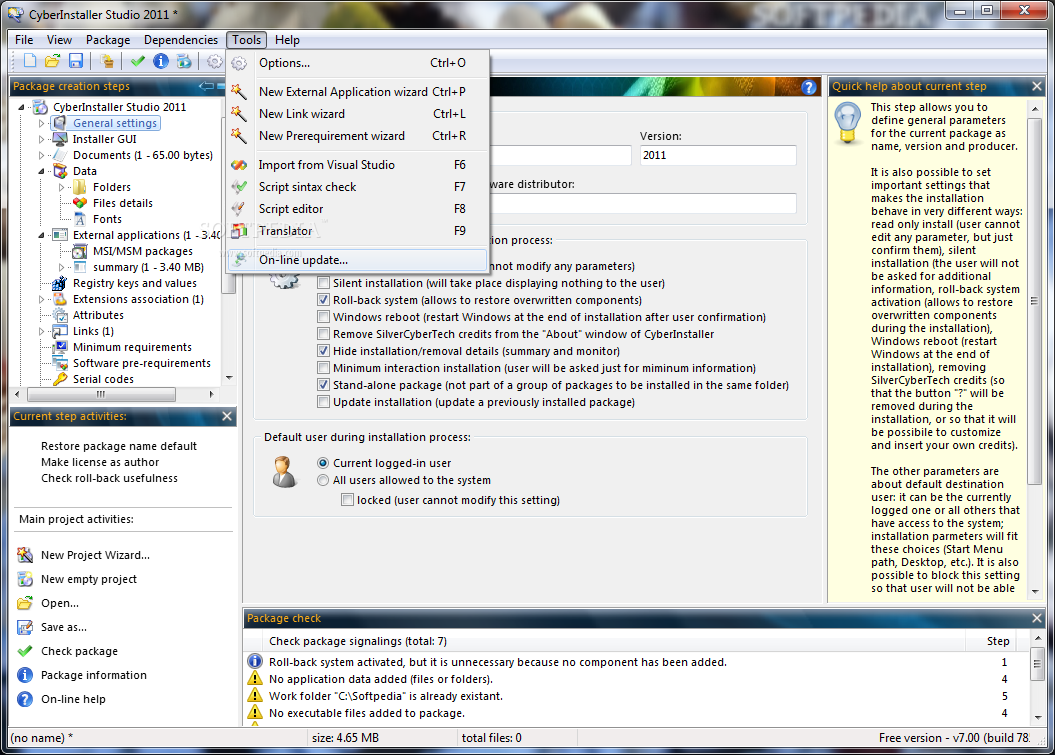Enable Silent installation checkbox
1055x755 pixels.
tap(324, 283)
